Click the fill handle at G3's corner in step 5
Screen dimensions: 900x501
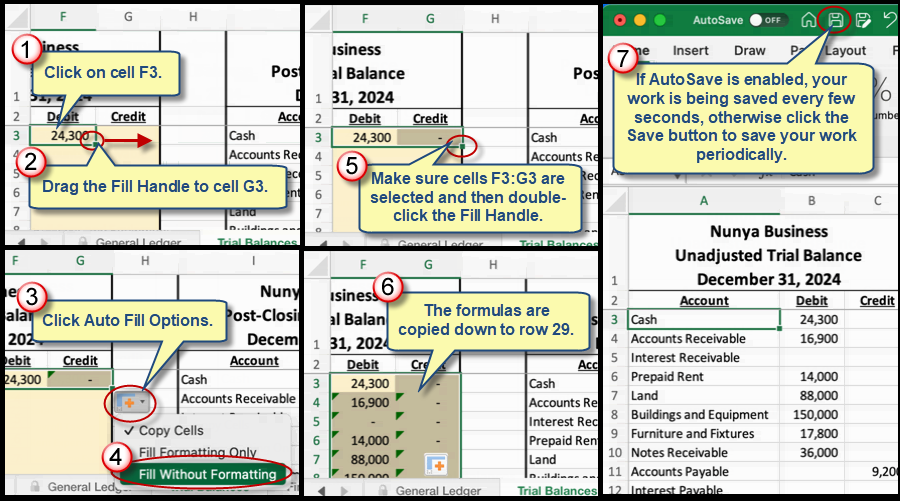(462, 147)
